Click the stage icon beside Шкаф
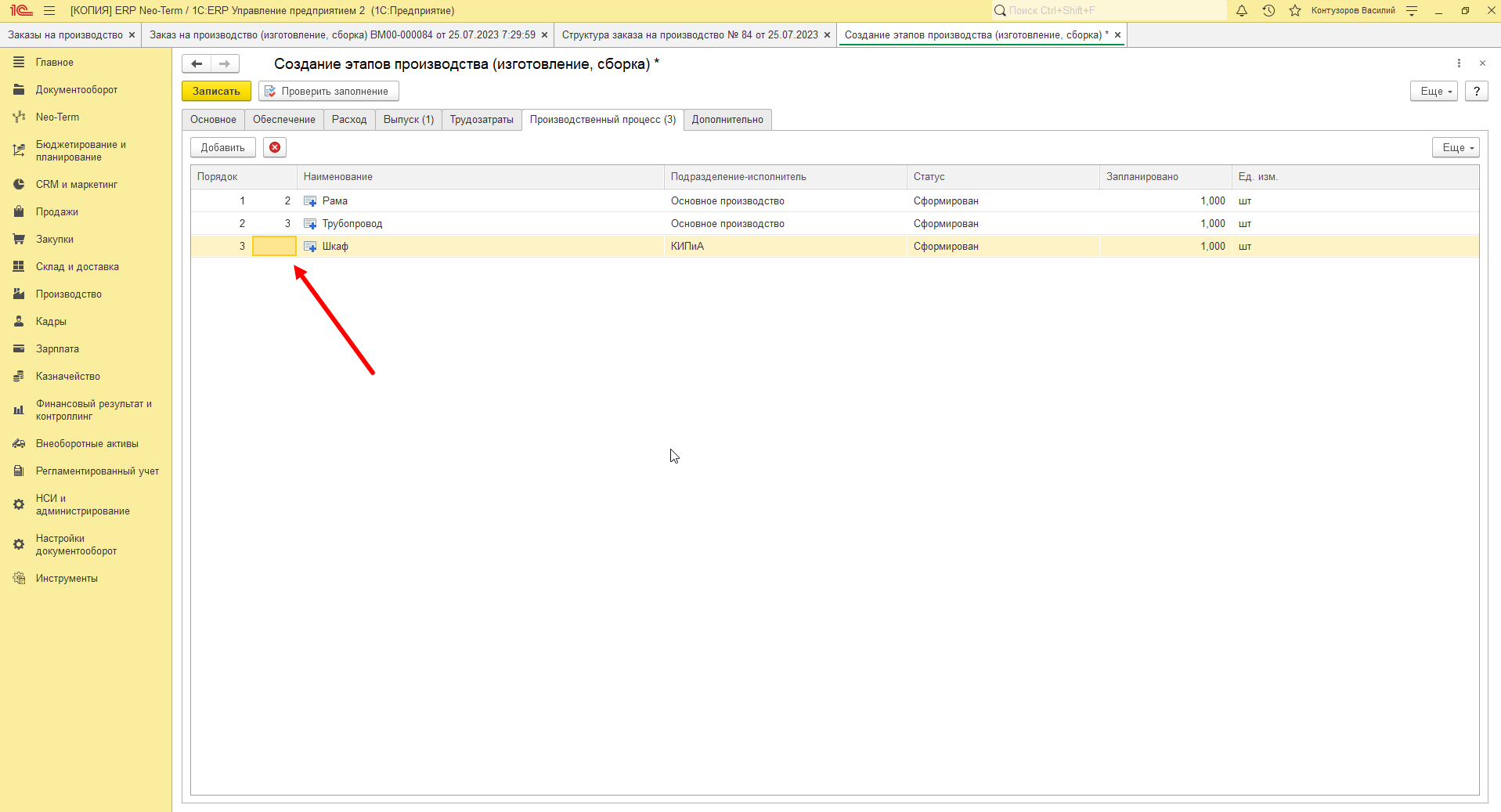This screenshot has height=812, width=1501. pyautogui.click(x=310, y=247)
